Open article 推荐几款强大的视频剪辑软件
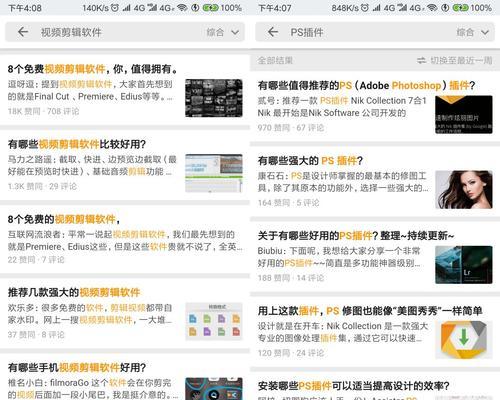This screenshot has width=500, height=400. [74, 292]
